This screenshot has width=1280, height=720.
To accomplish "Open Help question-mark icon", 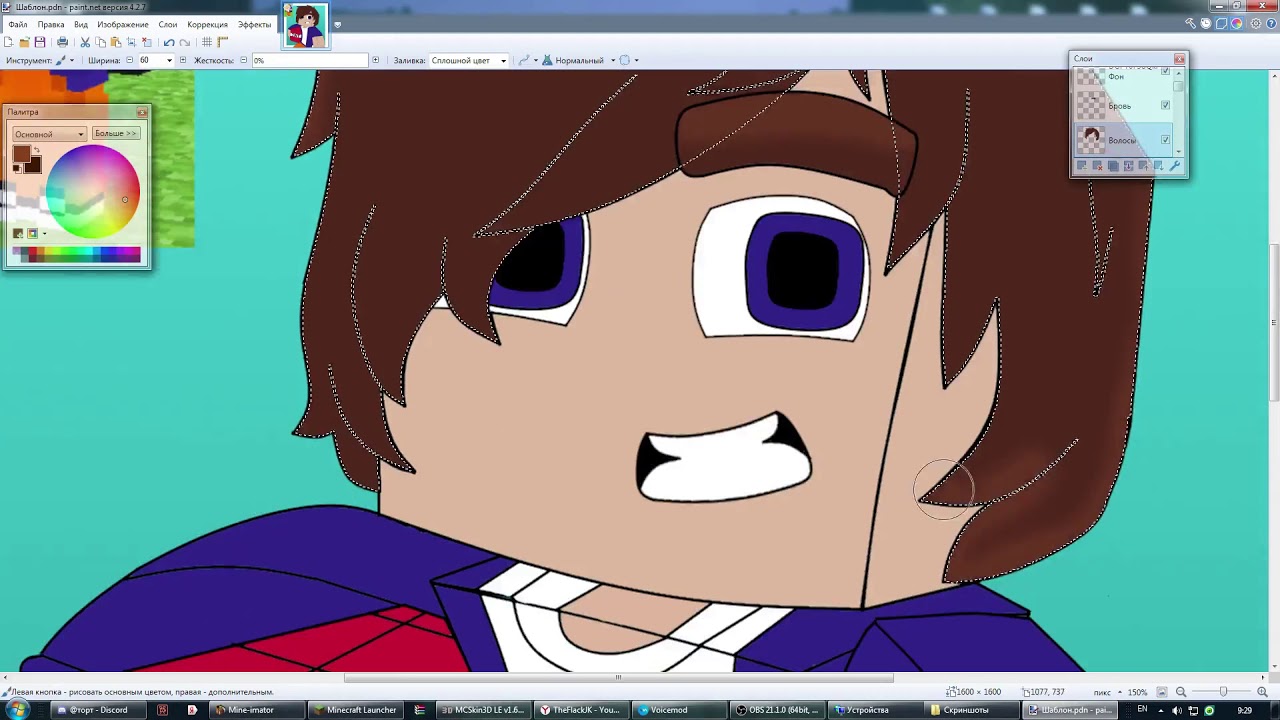I will 1270,23.
